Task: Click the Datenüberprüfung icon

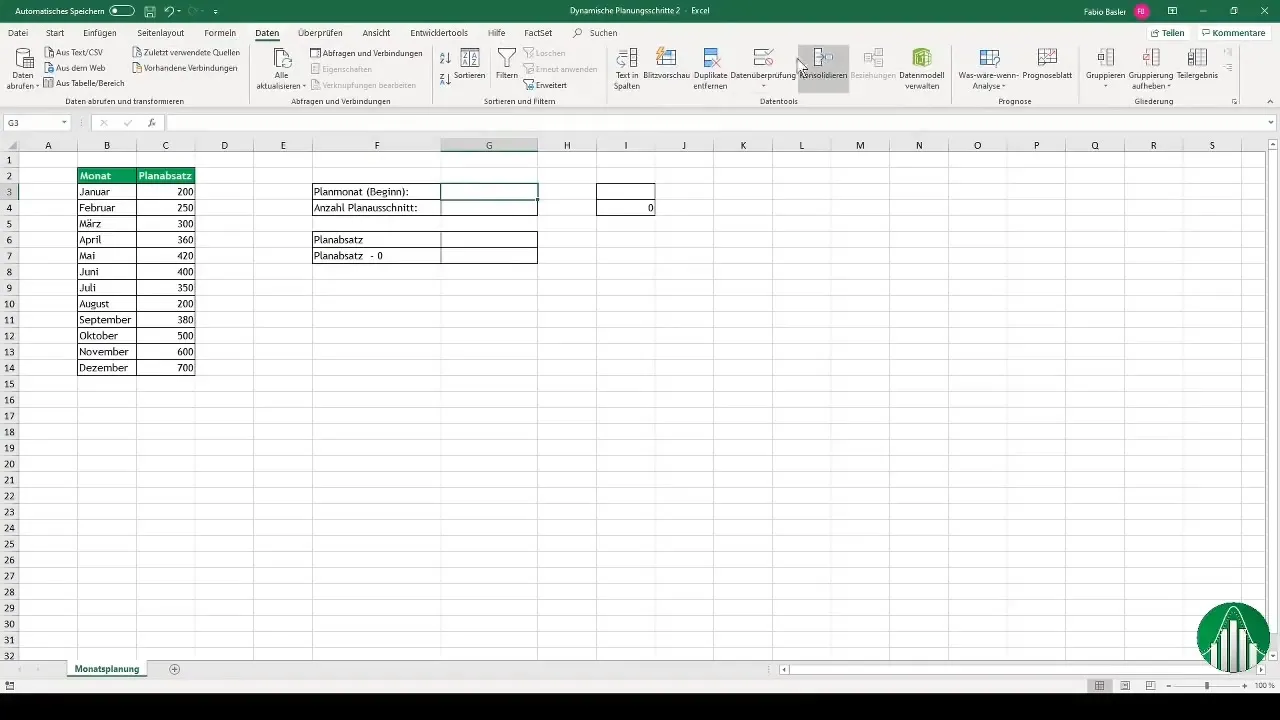Action: pyautogui.click(x=763, y=58)
